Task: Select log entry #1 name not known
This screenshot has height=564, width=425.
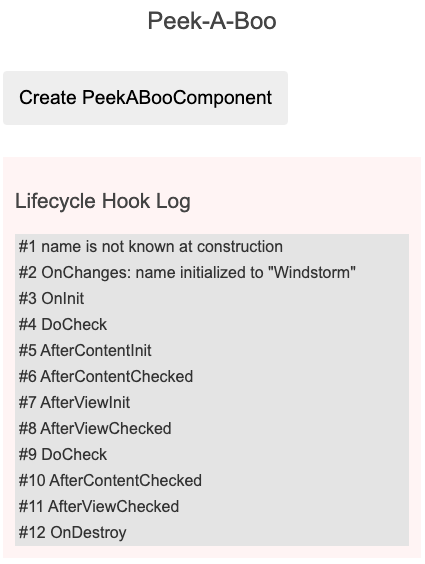Action: [x=151, y=247]
